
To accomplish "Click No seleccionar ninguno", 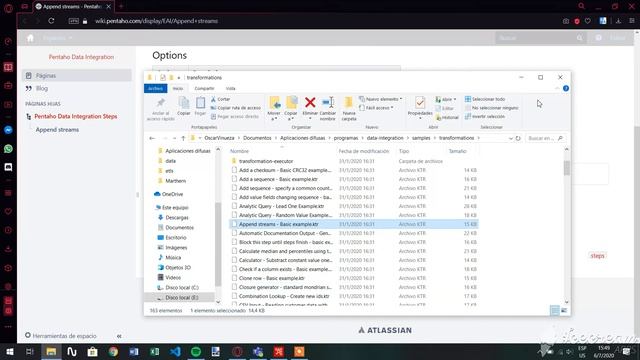I will (x=492, y=108).
